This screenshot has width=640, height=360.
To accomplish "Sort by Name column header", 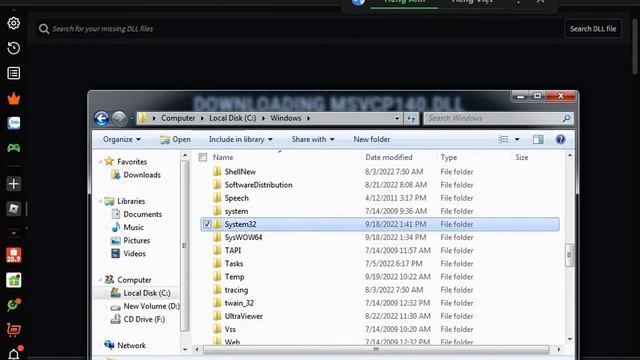I will [x=223, y=157].
